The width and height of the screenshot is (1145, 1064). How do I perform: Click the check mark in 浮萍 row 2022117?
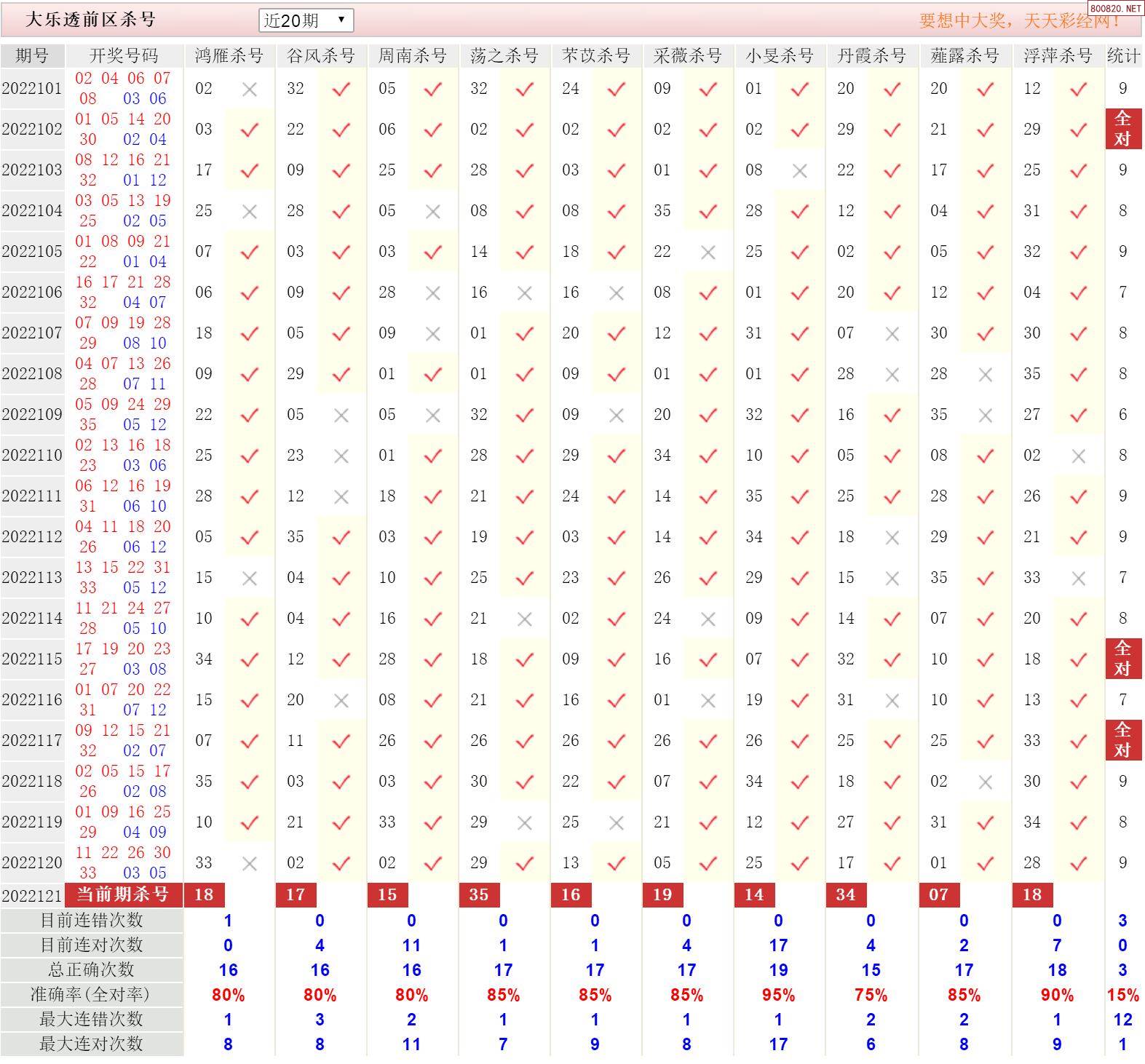click(x=1078, y=741)
